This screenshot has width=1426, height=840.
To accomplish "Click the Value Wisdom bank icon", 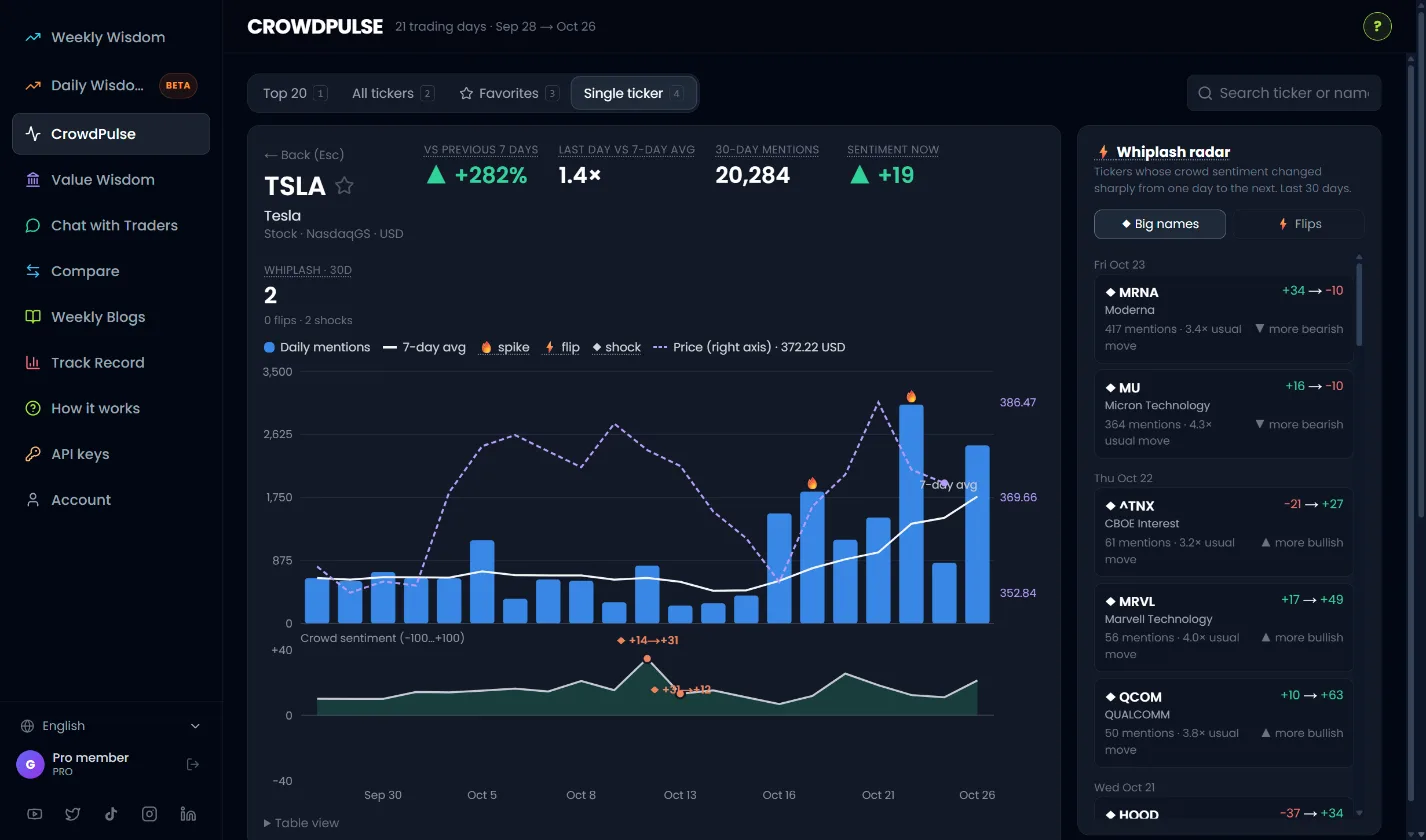I will pos(33,180).
